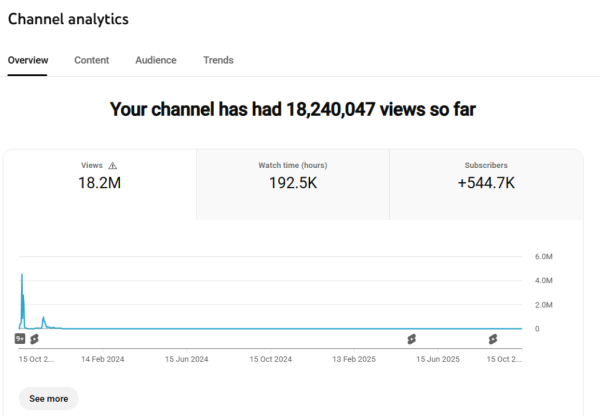Click the 15 Jun 2024 axis date
Image resolution: width=600 pixels, height=416 pixels.
(187, 359)
